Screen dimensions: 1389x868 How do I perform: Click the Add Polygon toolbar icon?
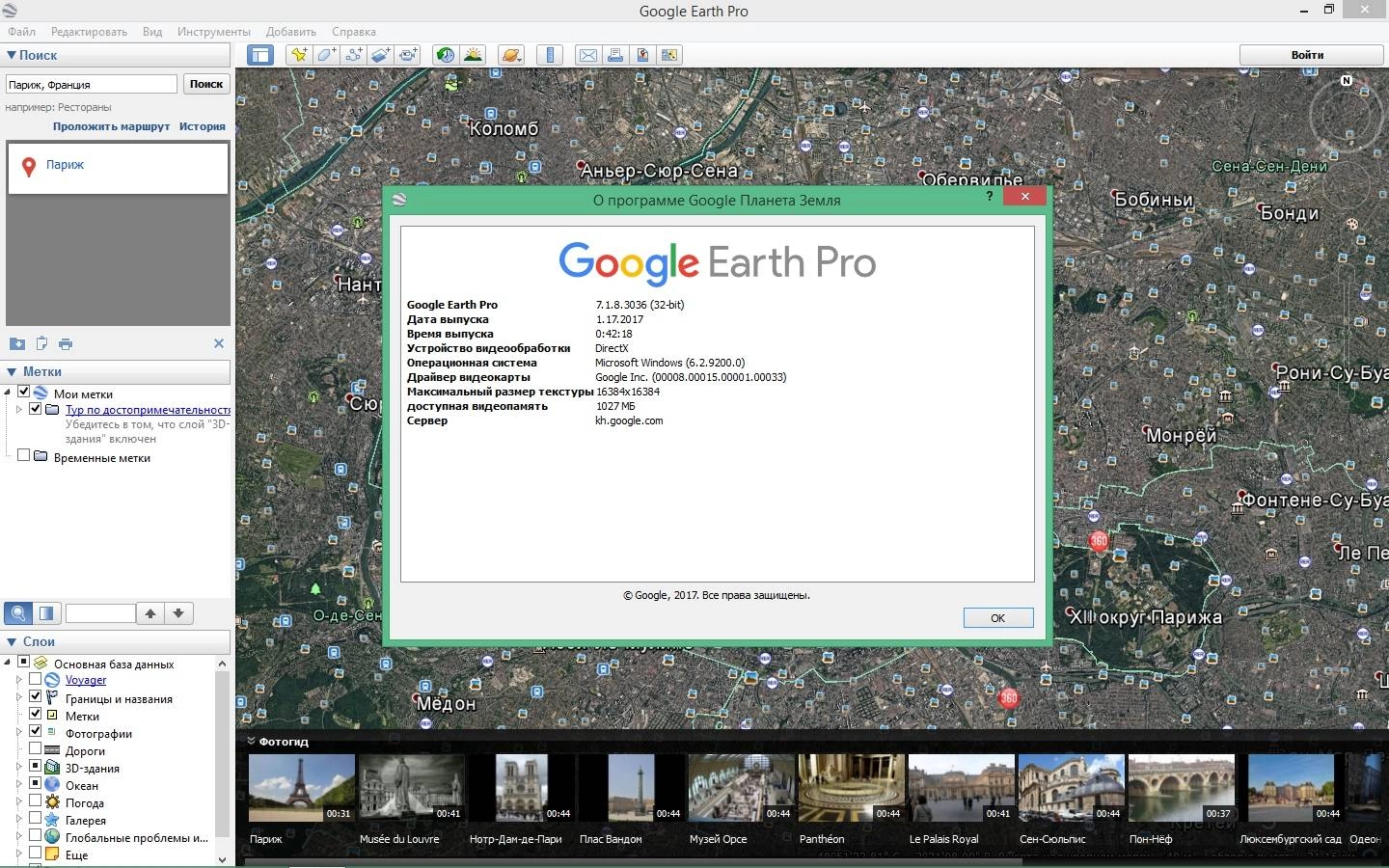click(x=326, y=55)
